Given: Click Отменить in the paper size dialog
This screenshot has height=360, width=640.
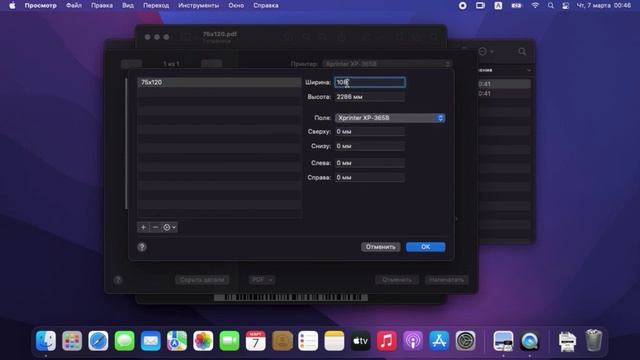Looking at the screenshot, I should (x=380, y=247).
